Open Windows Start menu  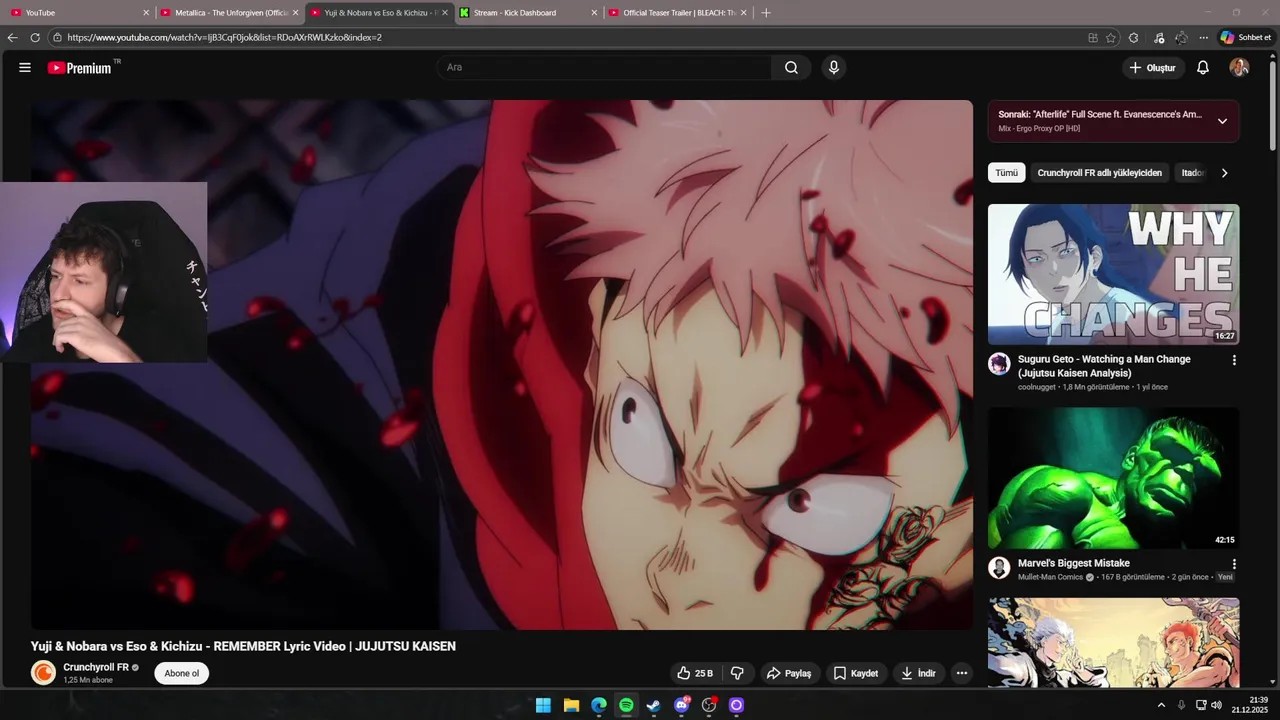[x=543, y=705]
